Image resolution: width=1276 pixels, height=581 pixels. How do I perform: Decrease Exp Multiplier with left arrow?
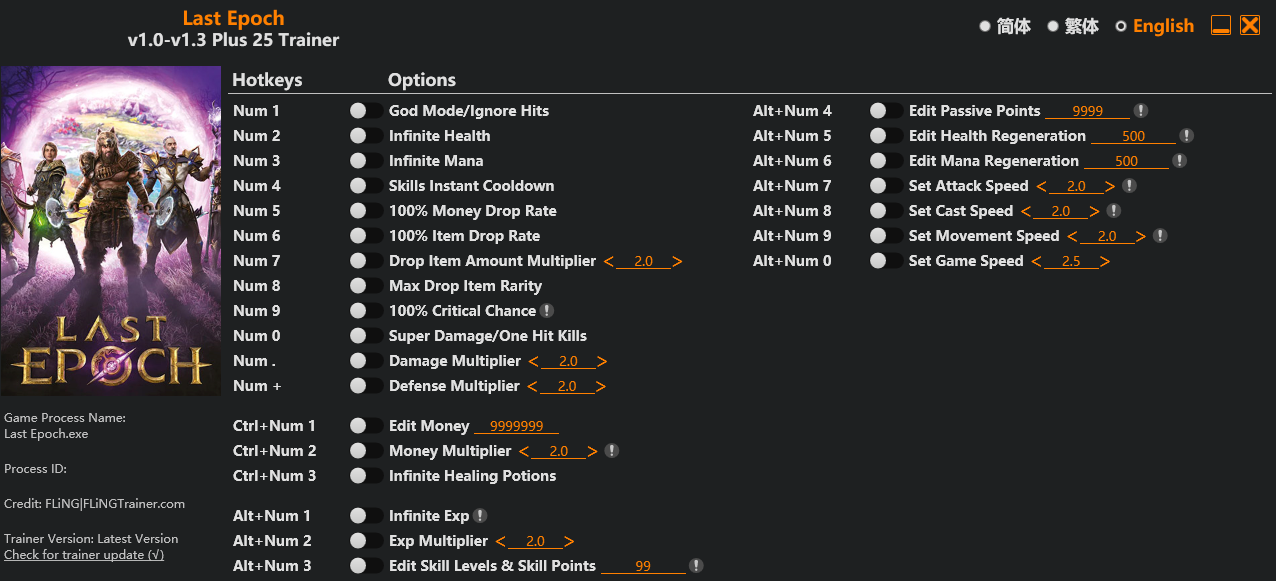501,541
